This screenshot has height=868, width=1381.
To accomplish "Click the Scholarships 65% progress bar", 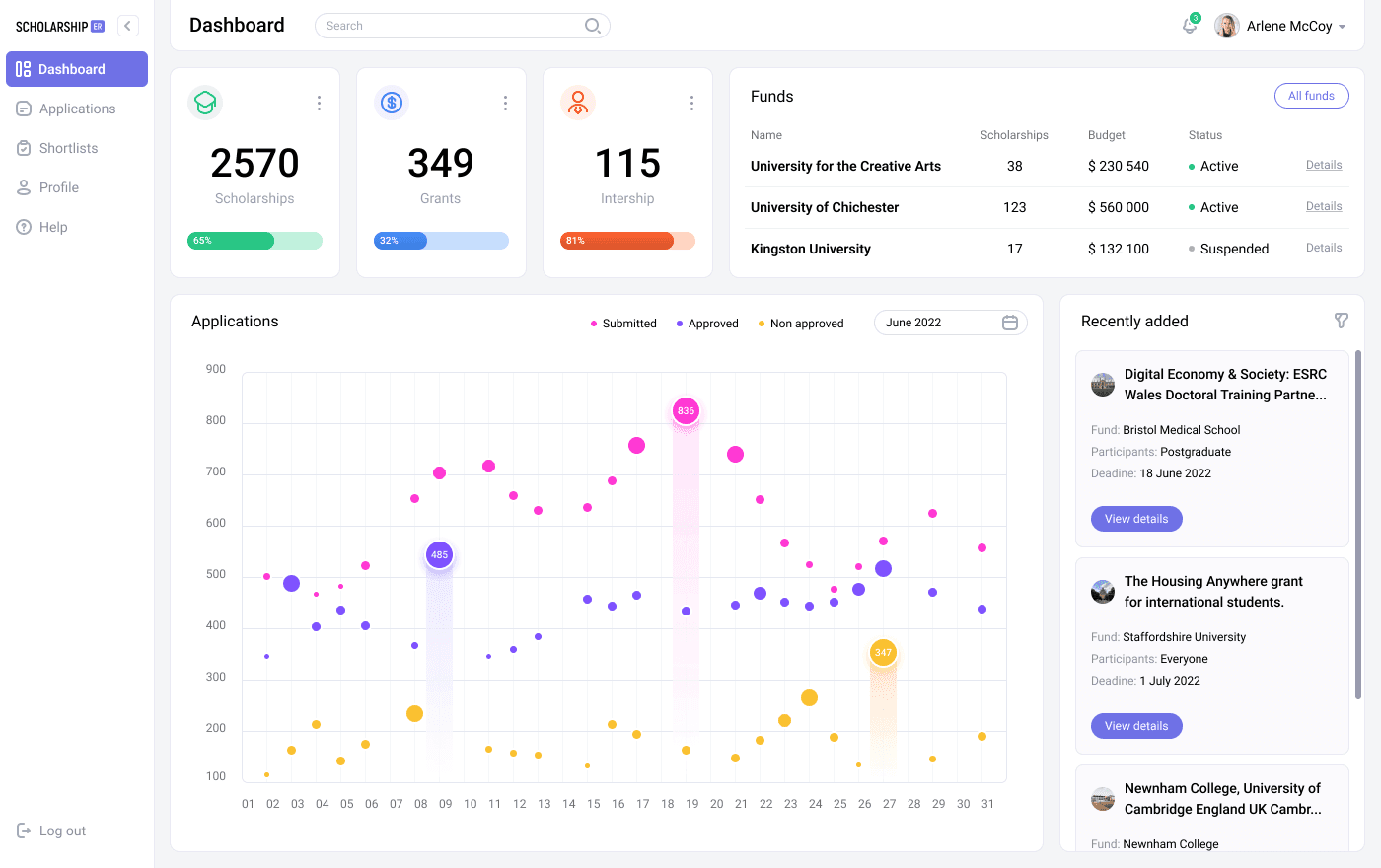I will point(254,241).
